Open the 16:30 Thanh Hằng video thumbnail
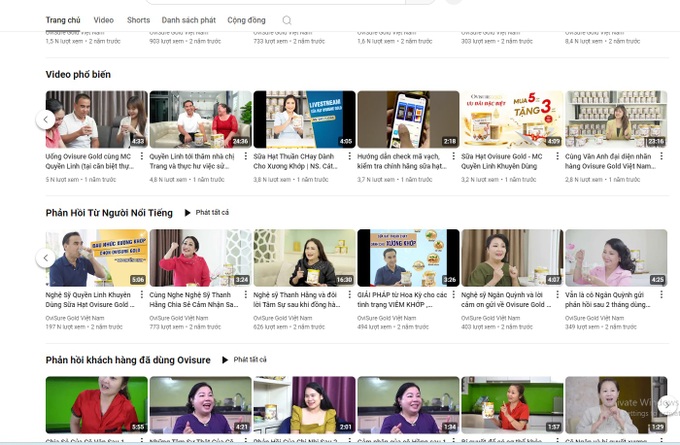Image resolution: width=680 pixels, height=445 pixels. click(304, 258)
